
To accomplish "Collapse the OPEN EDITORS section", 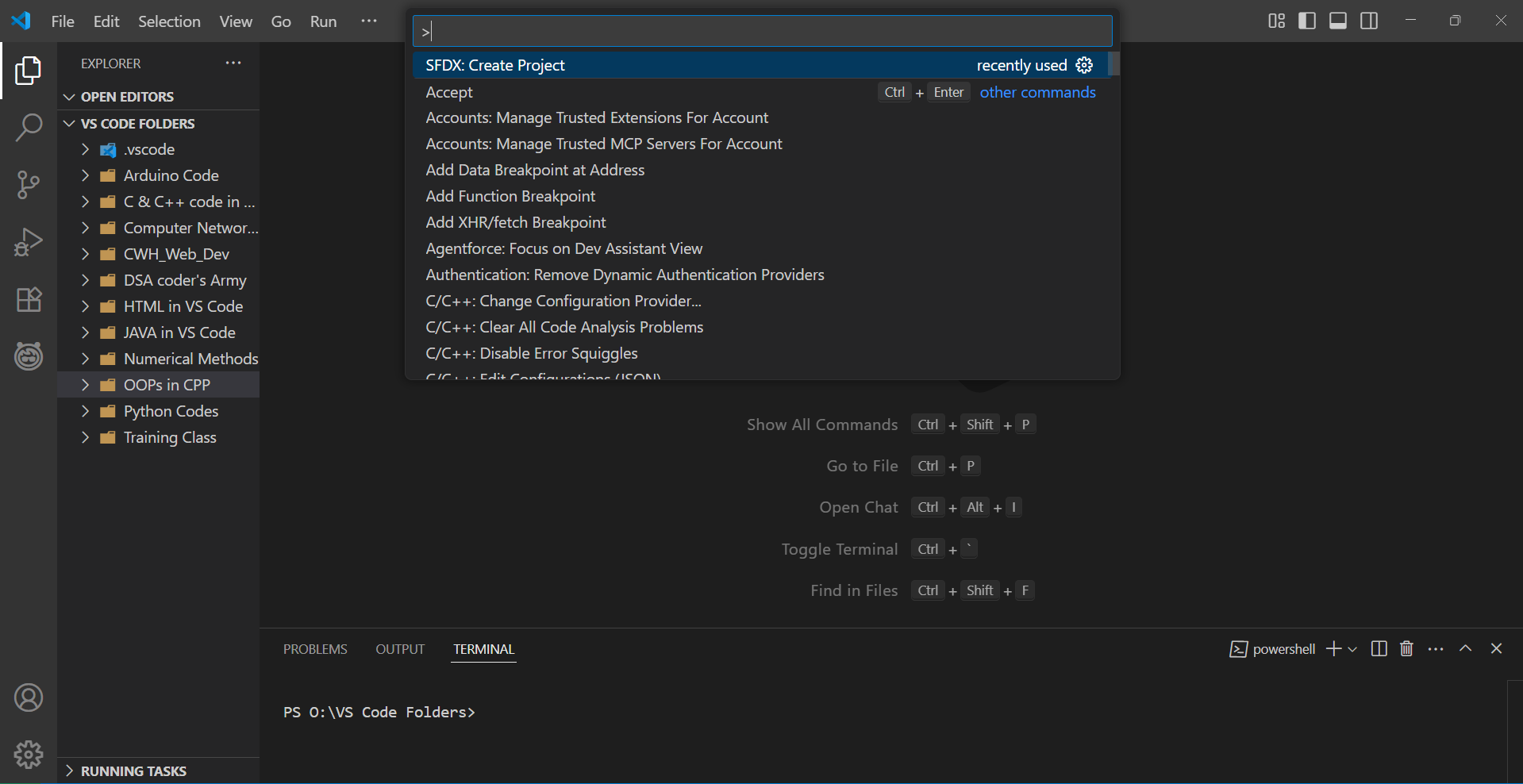I will pyautogui.click(x=159, y=97).
